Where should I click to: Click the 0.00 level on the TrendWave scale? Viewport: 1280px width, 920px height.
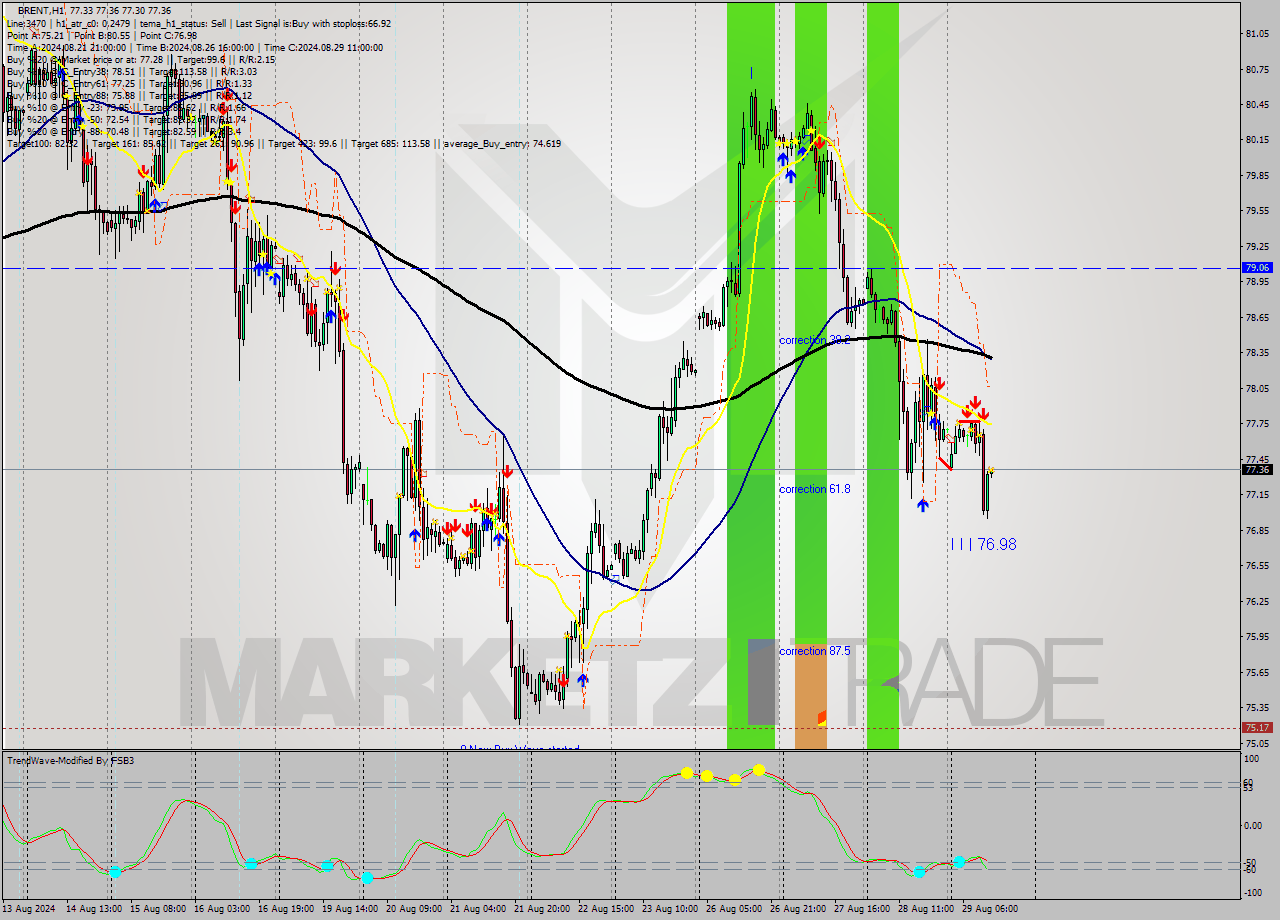1254,825
